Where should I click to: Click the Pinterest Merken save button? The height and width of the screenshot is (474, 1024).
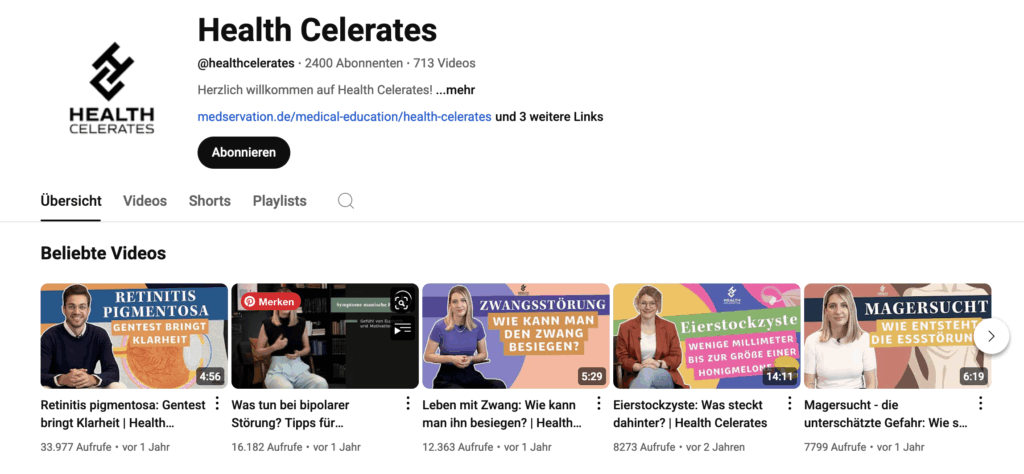point(270,302)
